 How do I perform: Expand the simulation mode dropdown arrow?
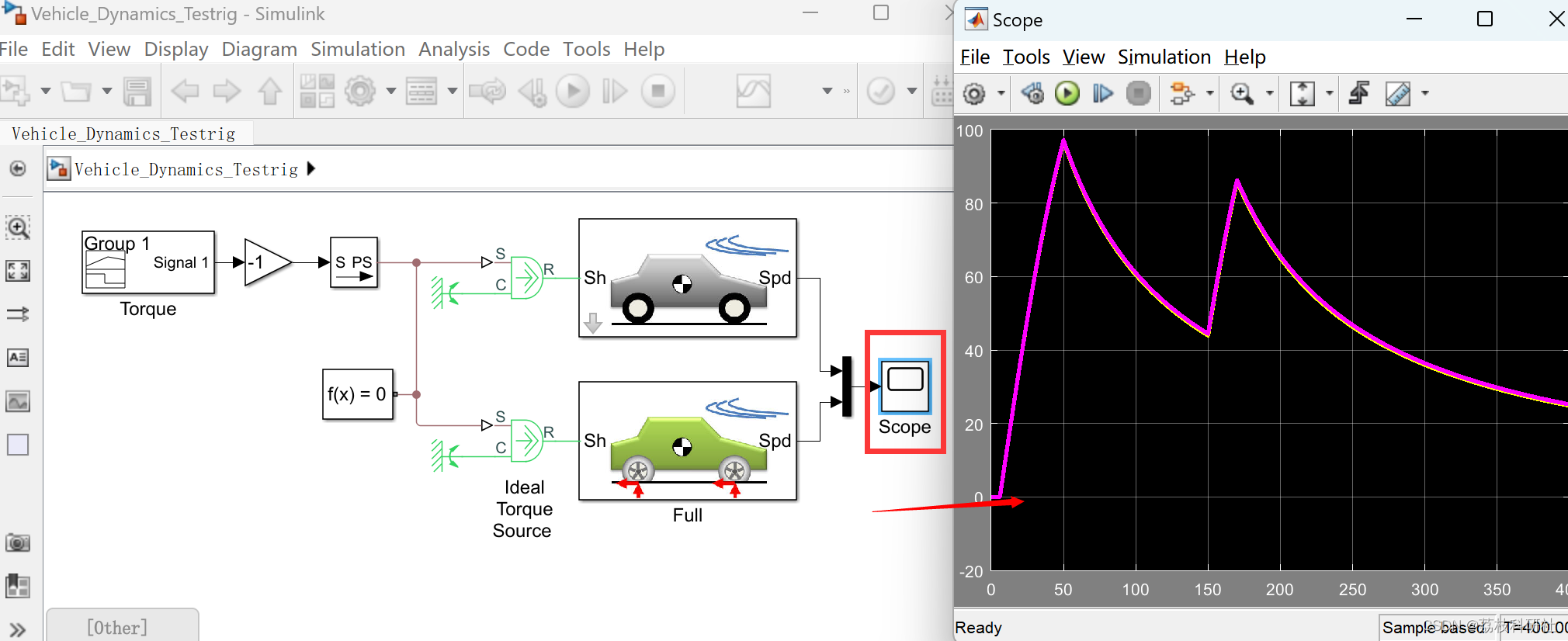827,91
